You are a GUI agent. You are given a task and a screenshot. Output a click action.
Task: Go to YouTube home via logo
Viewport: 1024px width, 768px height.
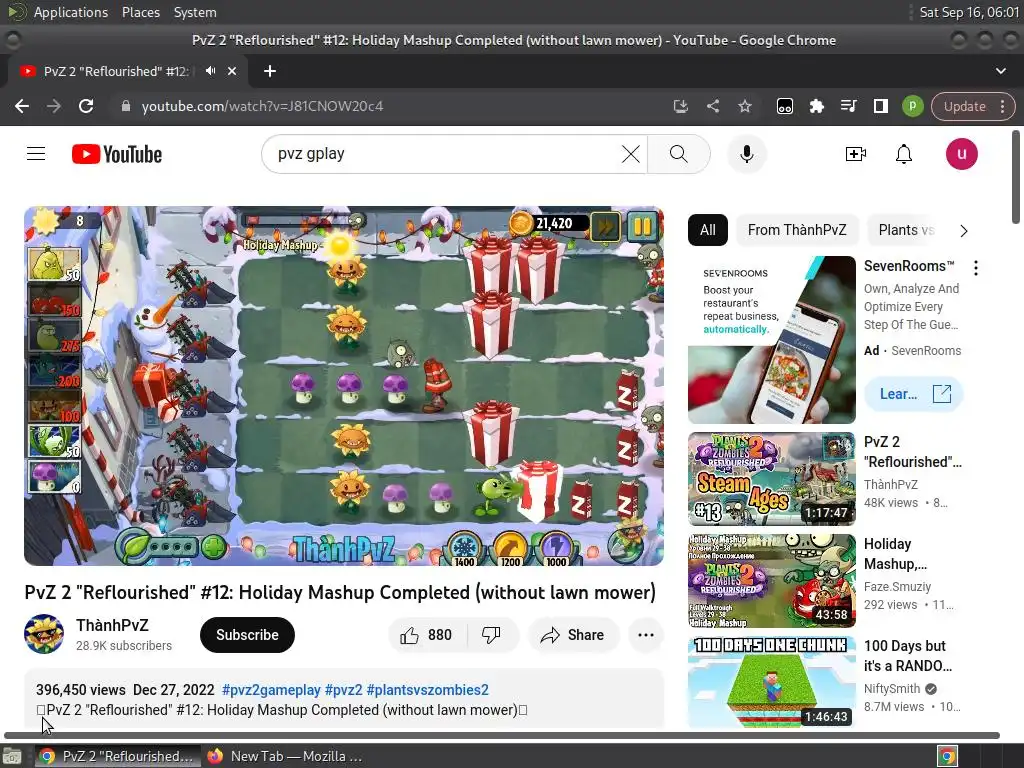117,154
